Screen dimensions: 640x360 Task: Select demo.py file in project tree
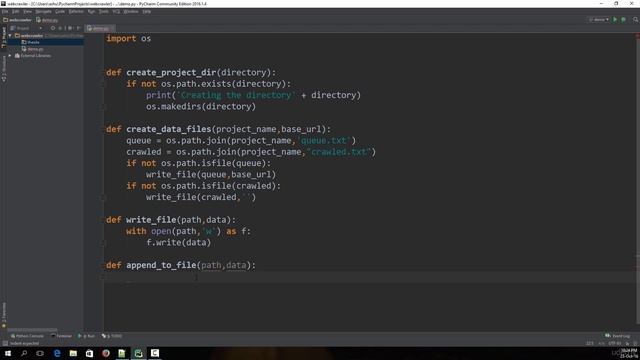coord(33,49)
